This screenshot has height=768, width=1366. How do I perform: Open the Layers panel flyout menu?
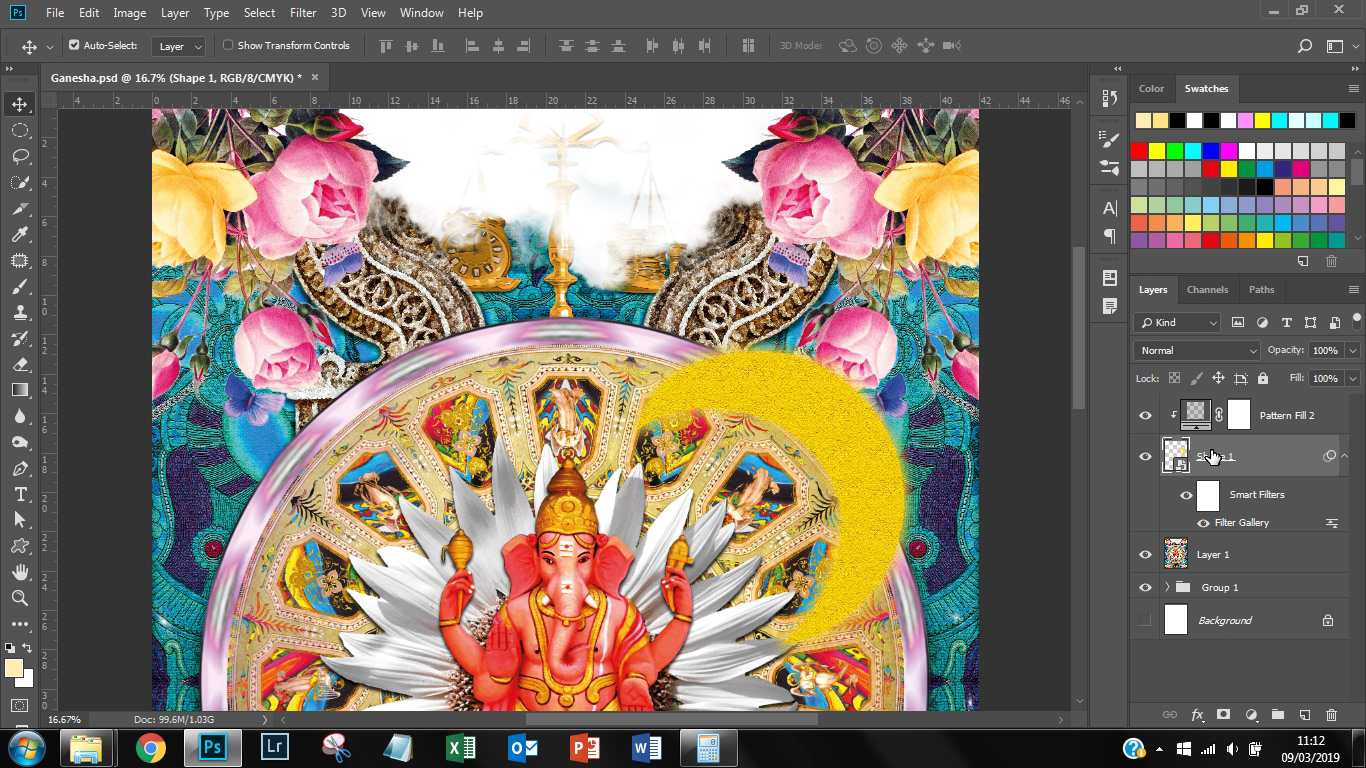[x=1352, y=289]
